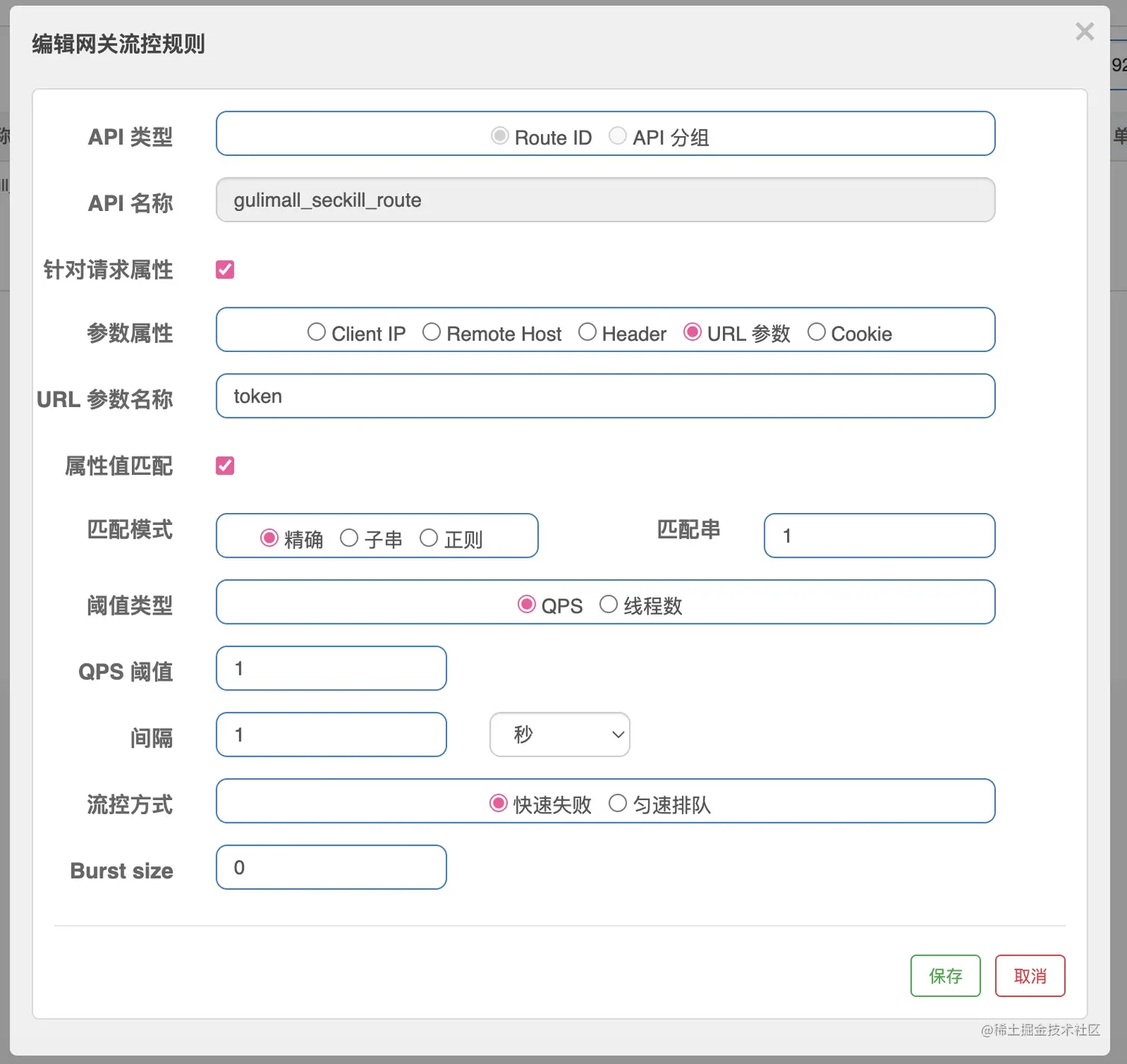Select 正则 match mode
1127x1064 pixels.
[x=429, y=536]
